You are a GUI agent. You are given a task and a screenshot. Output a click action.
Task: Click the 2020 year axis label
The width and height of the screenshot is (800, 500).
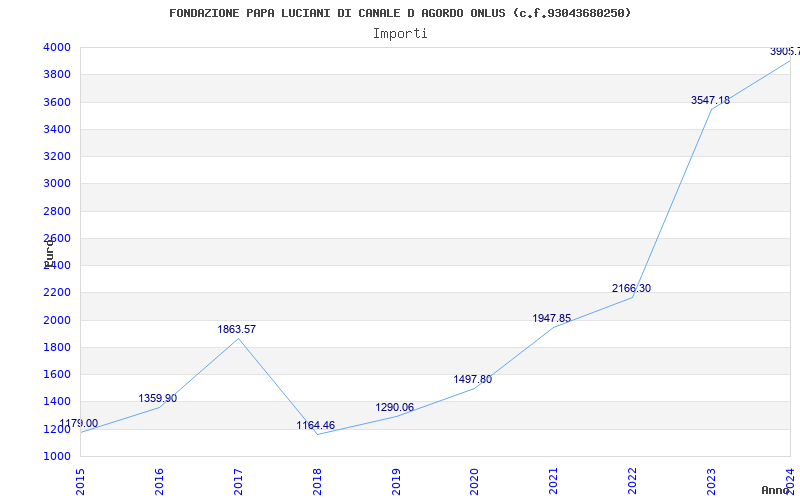(474, 481)
